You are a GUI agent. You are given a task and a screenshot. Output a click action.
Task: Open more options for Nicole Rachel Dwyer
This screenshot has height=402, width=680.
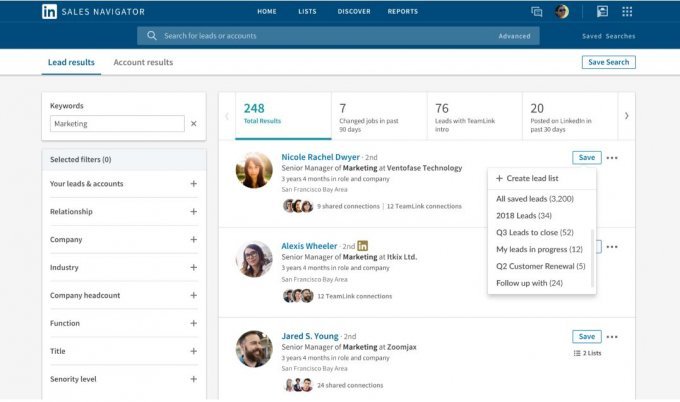click(x=612, y=158)
